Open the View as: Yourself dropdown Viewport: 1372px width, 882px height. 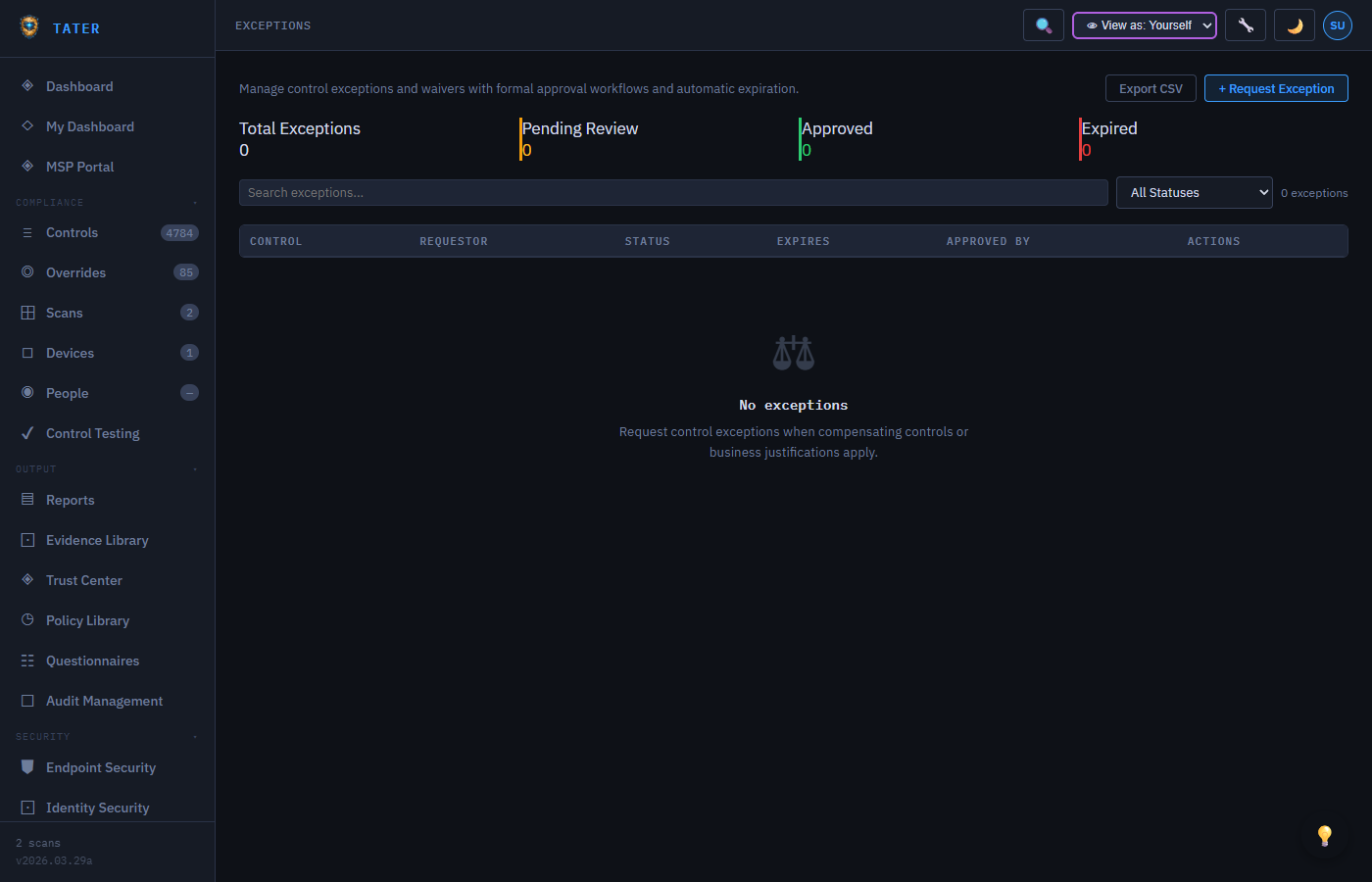click(1145, 25)
